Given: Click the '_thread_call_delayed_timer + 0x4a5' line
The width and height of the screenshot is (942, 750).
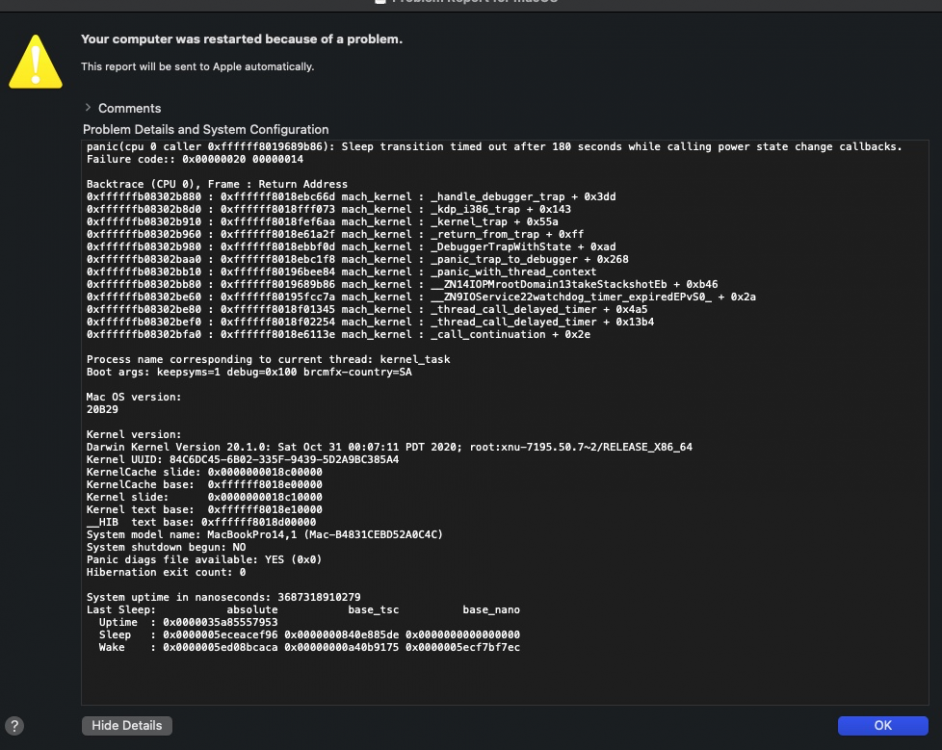Looking at the screenshot, I should [367, 309].
